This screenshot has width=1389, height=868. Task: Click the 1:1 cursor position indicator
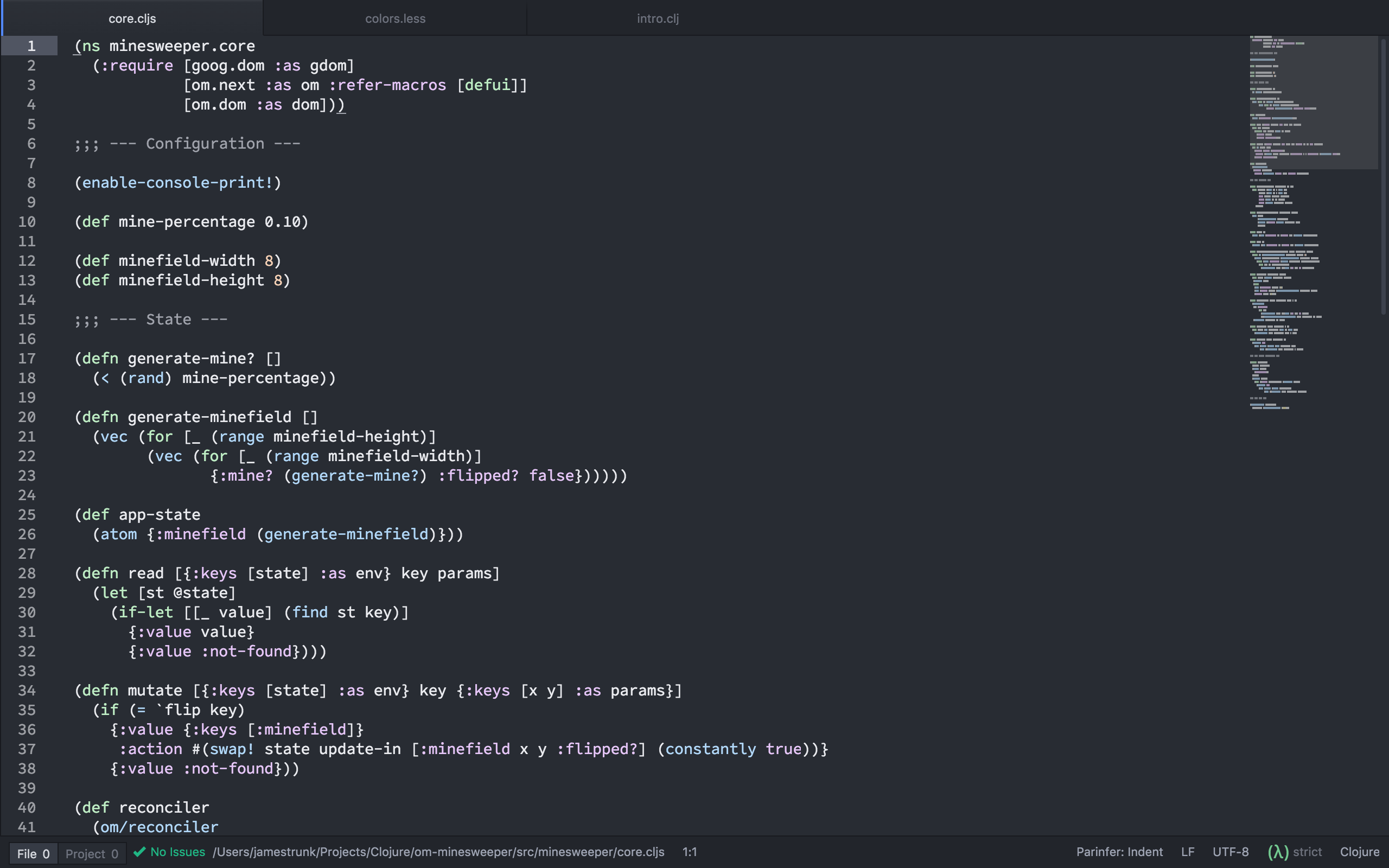click(689, 852)
